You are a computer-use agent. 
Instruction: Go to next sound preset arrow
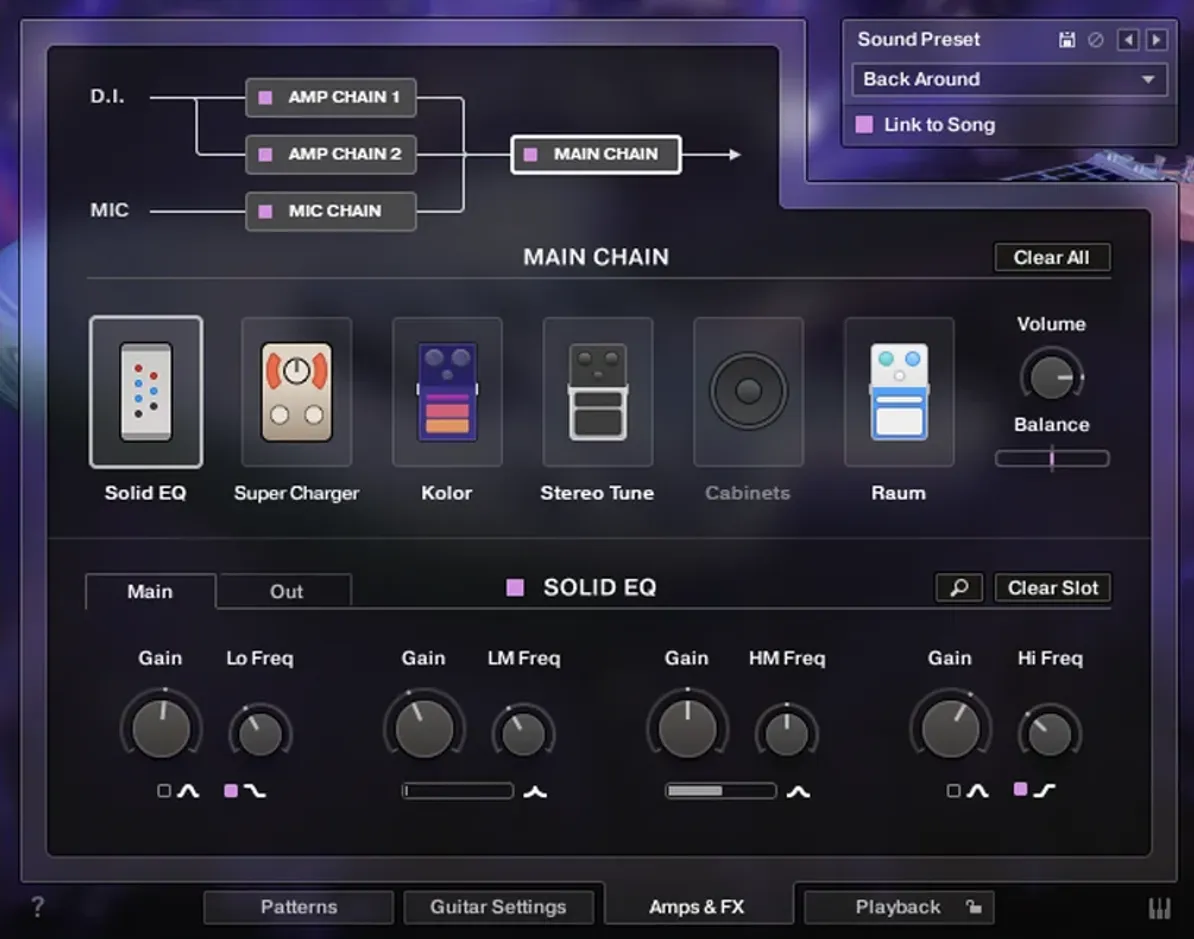(x=1156, y=40)
